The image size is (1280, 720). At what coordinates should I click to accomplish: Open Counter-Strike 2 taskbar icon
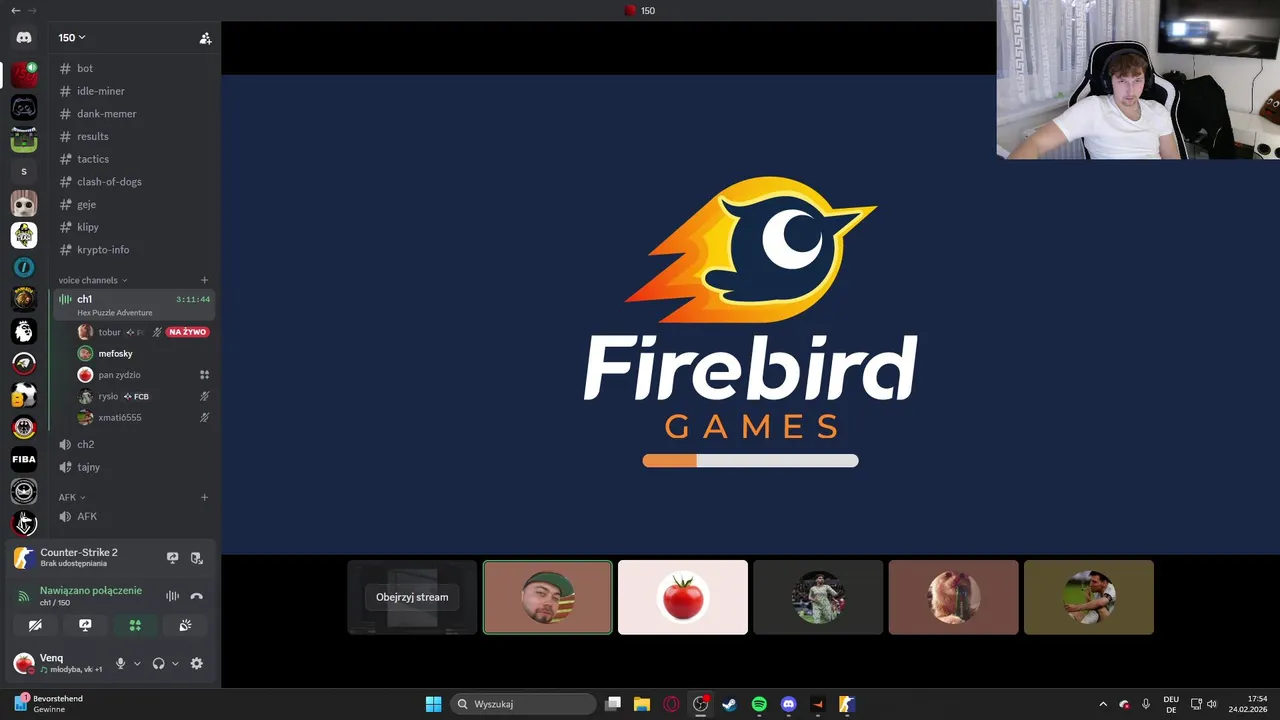tap(847, 704)
